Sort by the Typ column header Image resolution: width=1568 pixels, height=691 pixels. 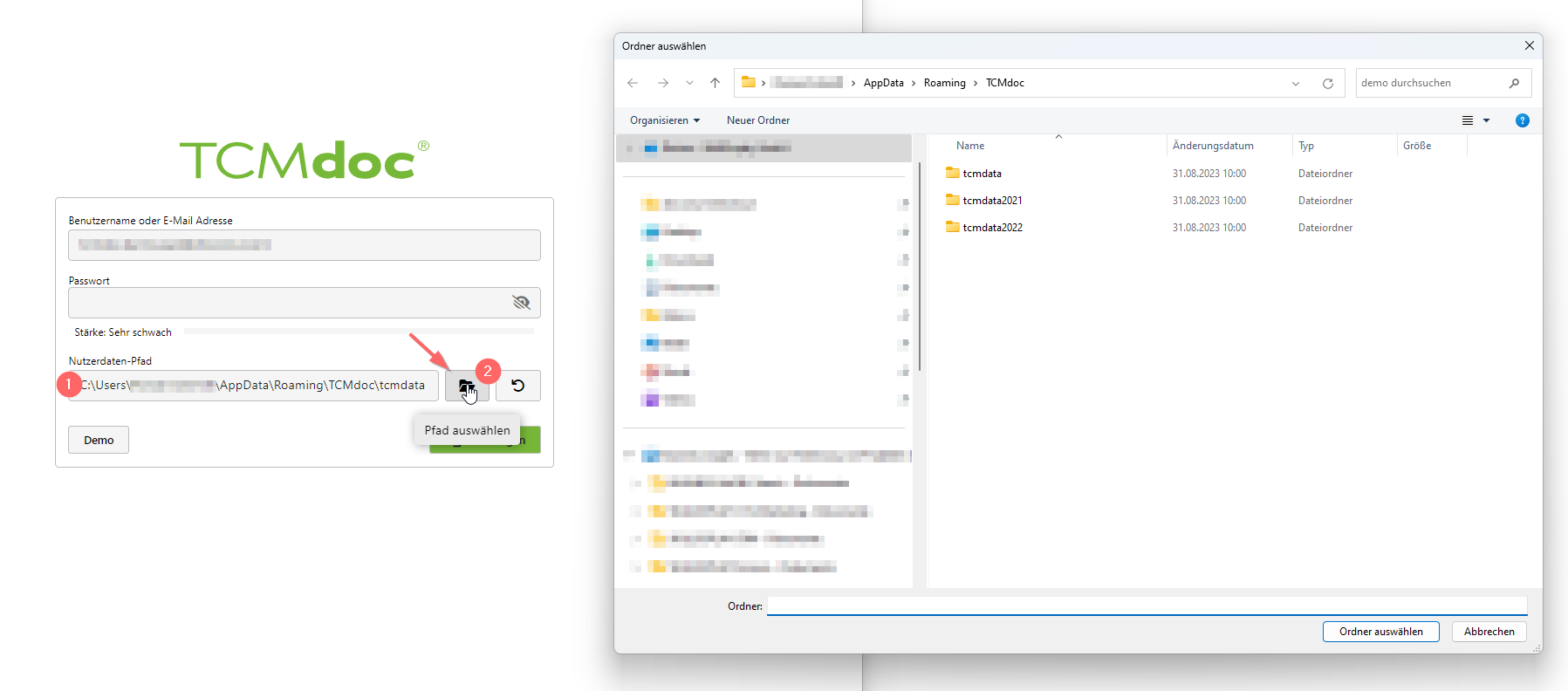pos(1306,146)
